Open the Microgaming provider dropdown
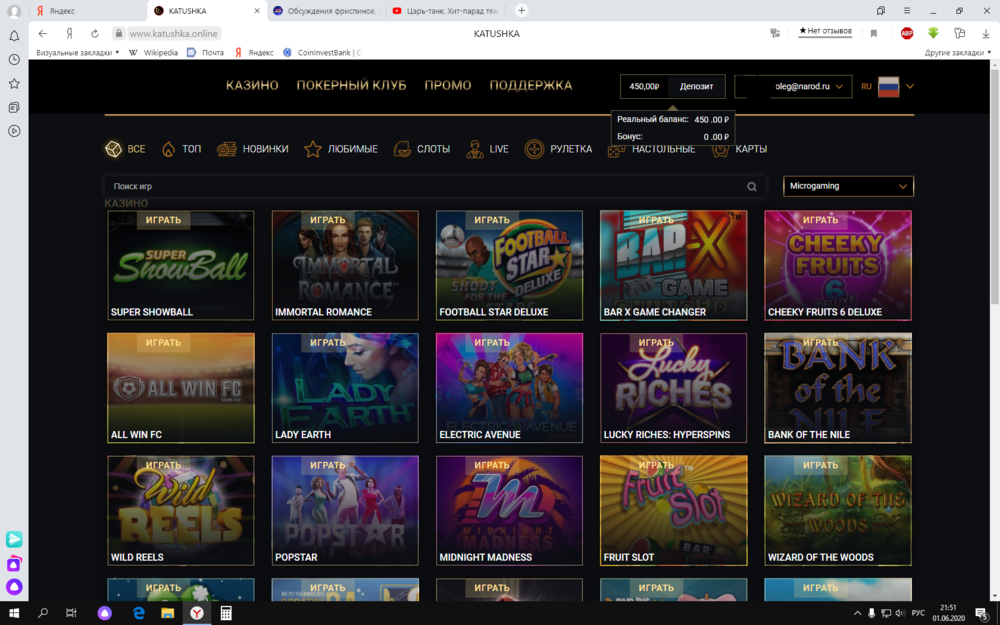 coord(848,186)
